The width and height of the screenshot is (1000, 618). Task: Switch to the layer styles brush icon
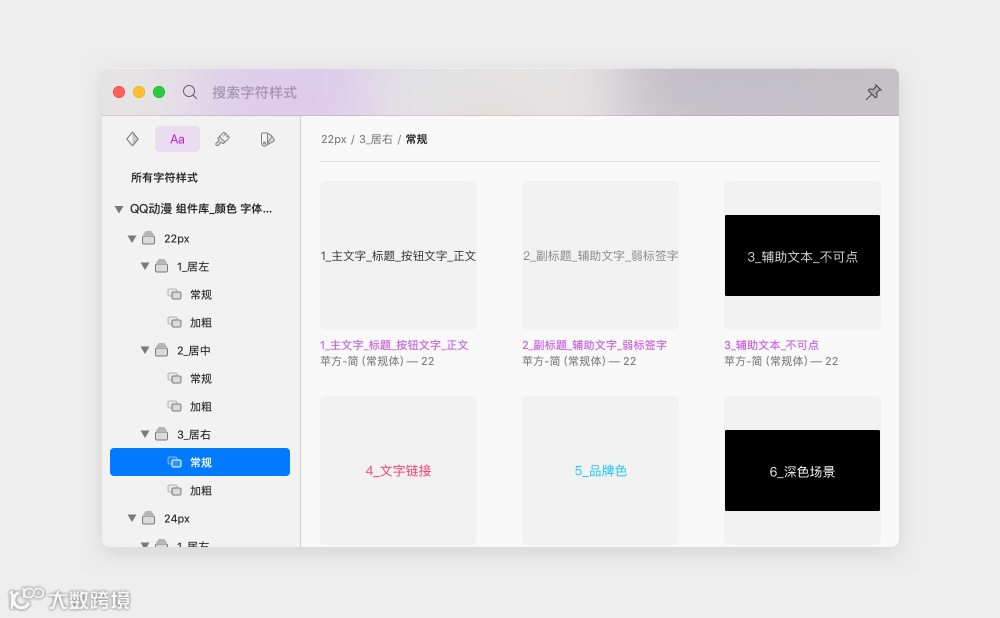[222, 139]
